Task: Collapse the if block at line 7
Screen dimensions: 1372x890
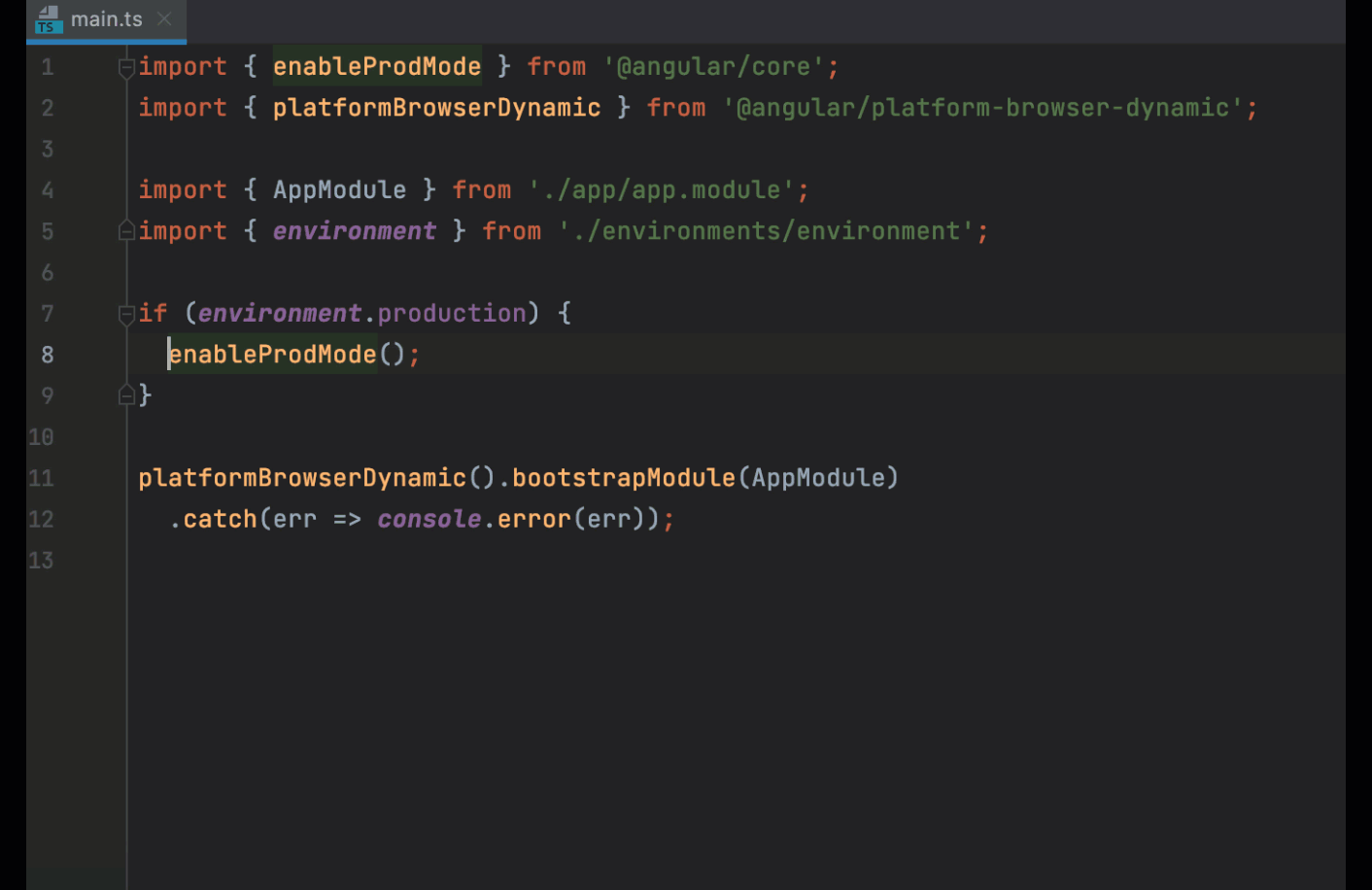Action: point(126,313)
